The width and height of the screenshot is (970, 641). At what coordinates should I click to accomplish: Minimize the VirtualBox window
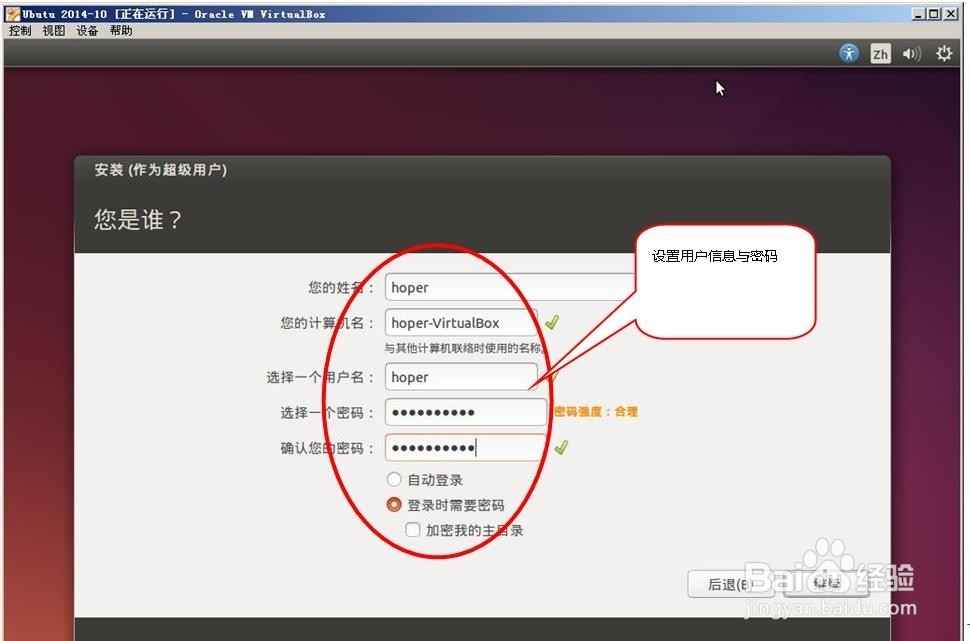tap(919, 14)
